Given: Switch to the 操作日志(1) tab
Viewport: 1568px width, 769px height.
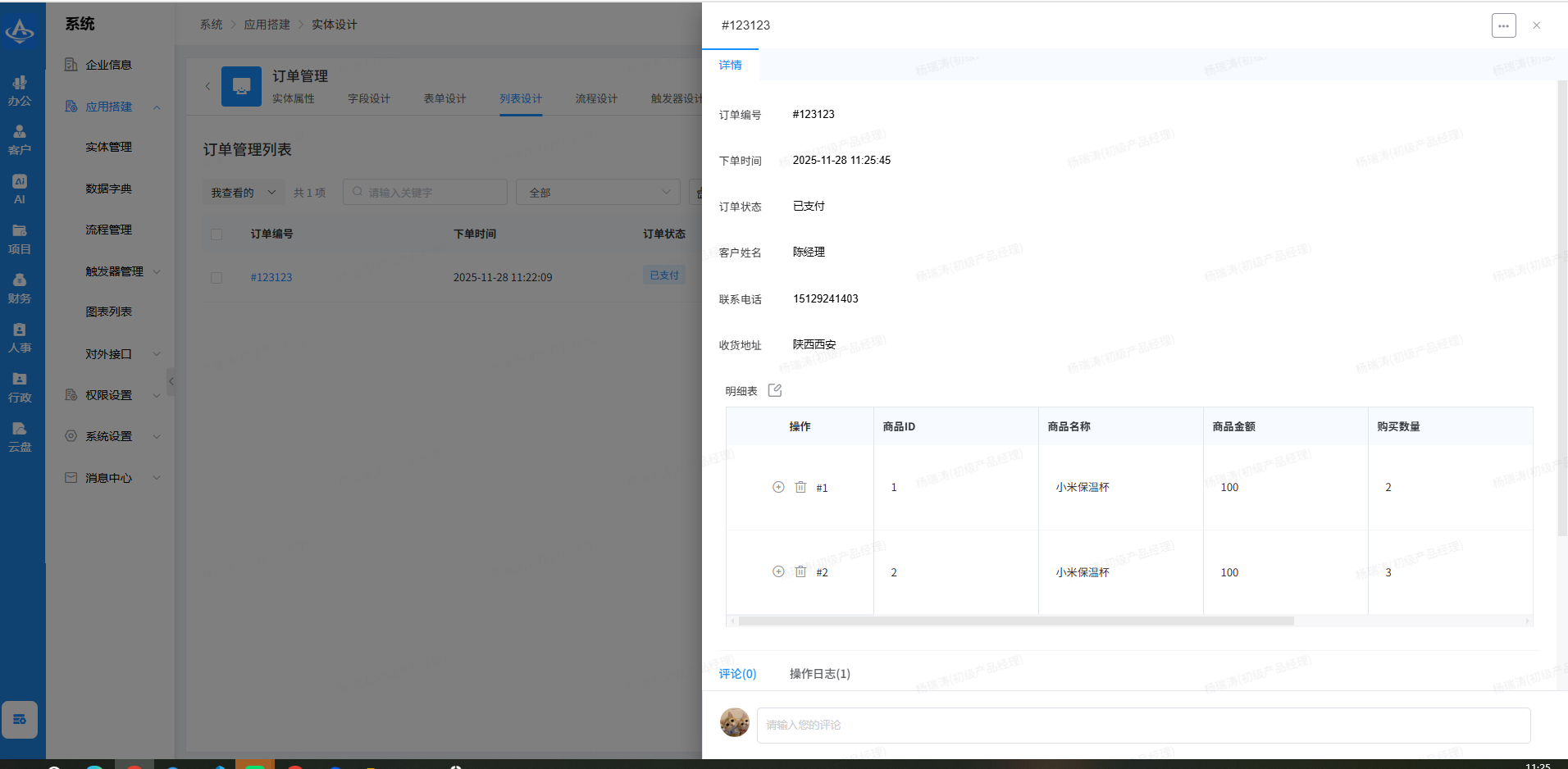Looking at the screenshot, I should click(x=819, y=674).
